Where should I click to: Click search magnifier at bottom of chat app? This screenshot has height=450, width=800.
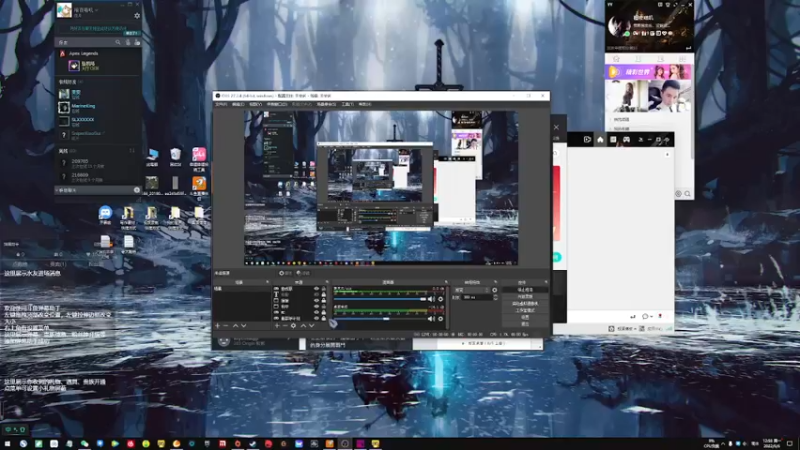(x=687, y=193)
